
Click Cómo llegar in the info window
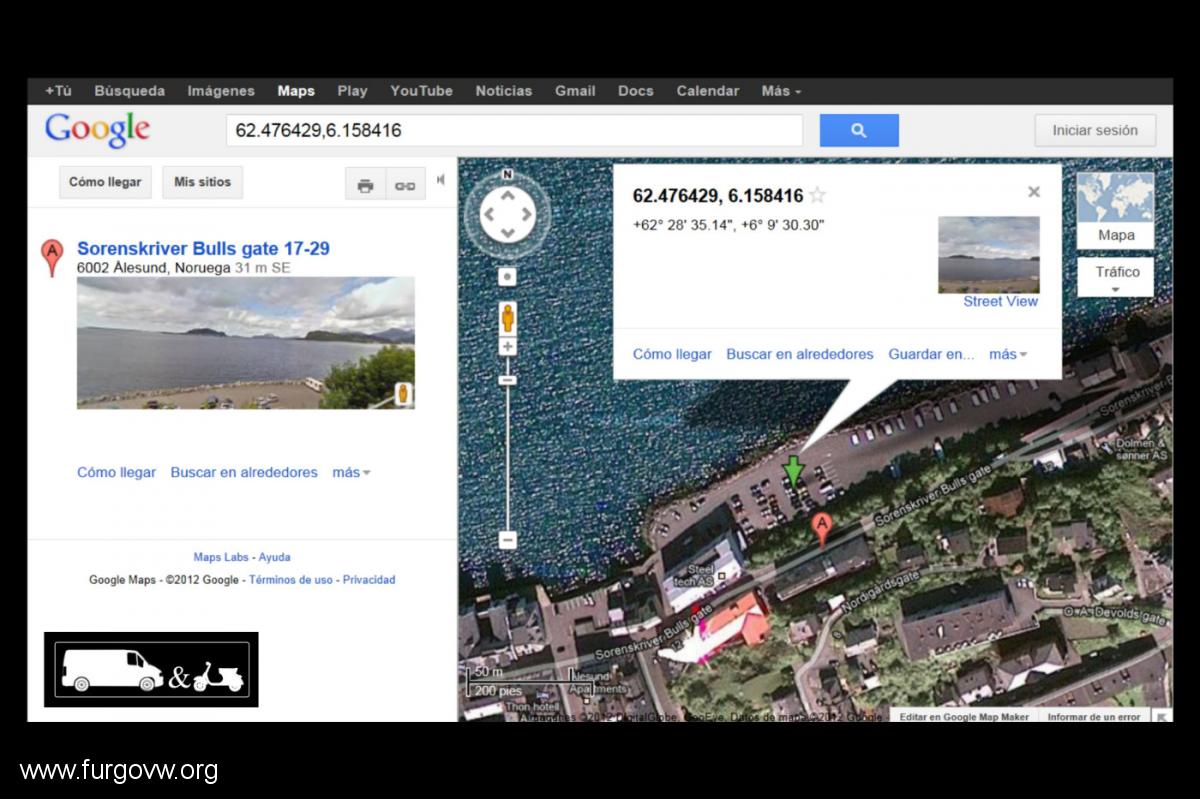(x=672, y=354)
